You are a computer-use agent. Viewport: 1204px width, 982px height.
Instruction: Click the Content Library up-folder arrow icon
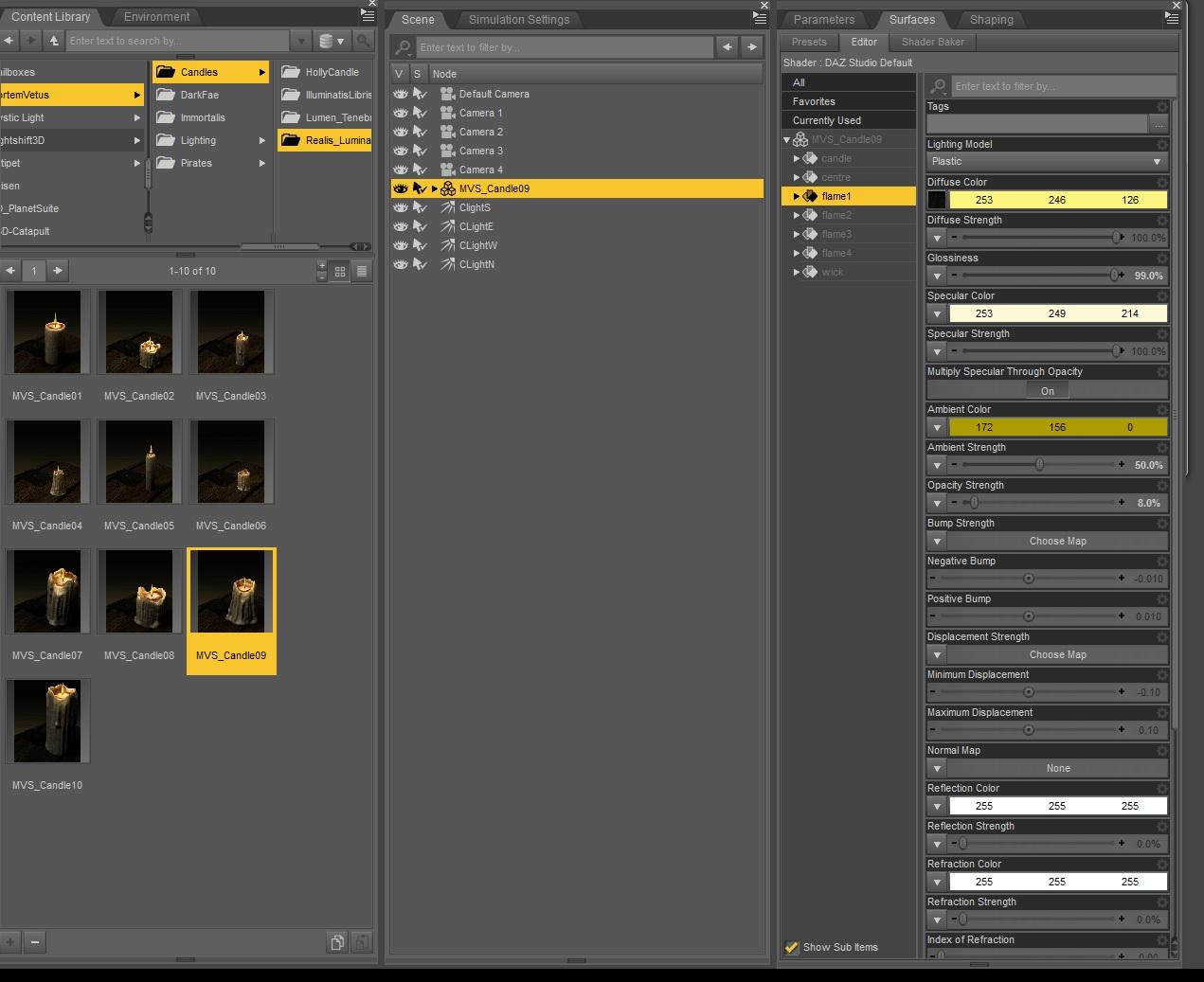[x=54, y=41]
